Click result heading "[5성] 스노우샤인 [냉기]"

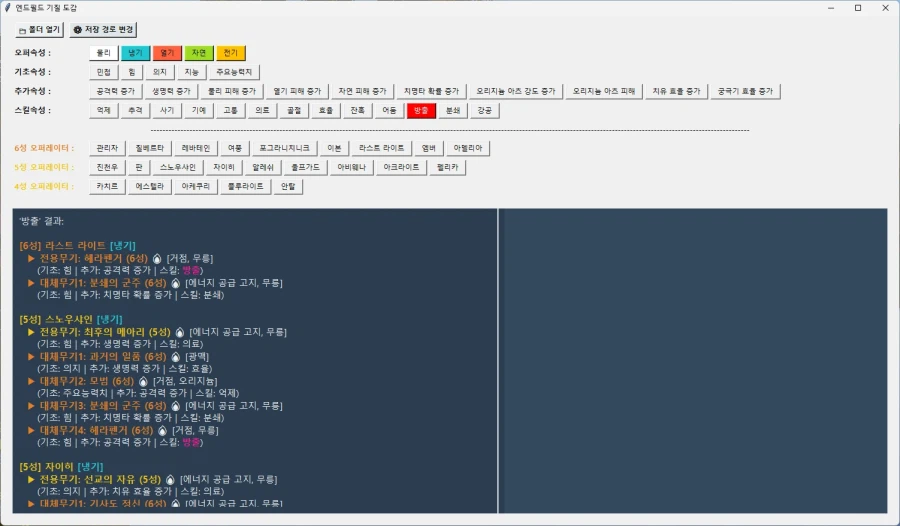71,319
